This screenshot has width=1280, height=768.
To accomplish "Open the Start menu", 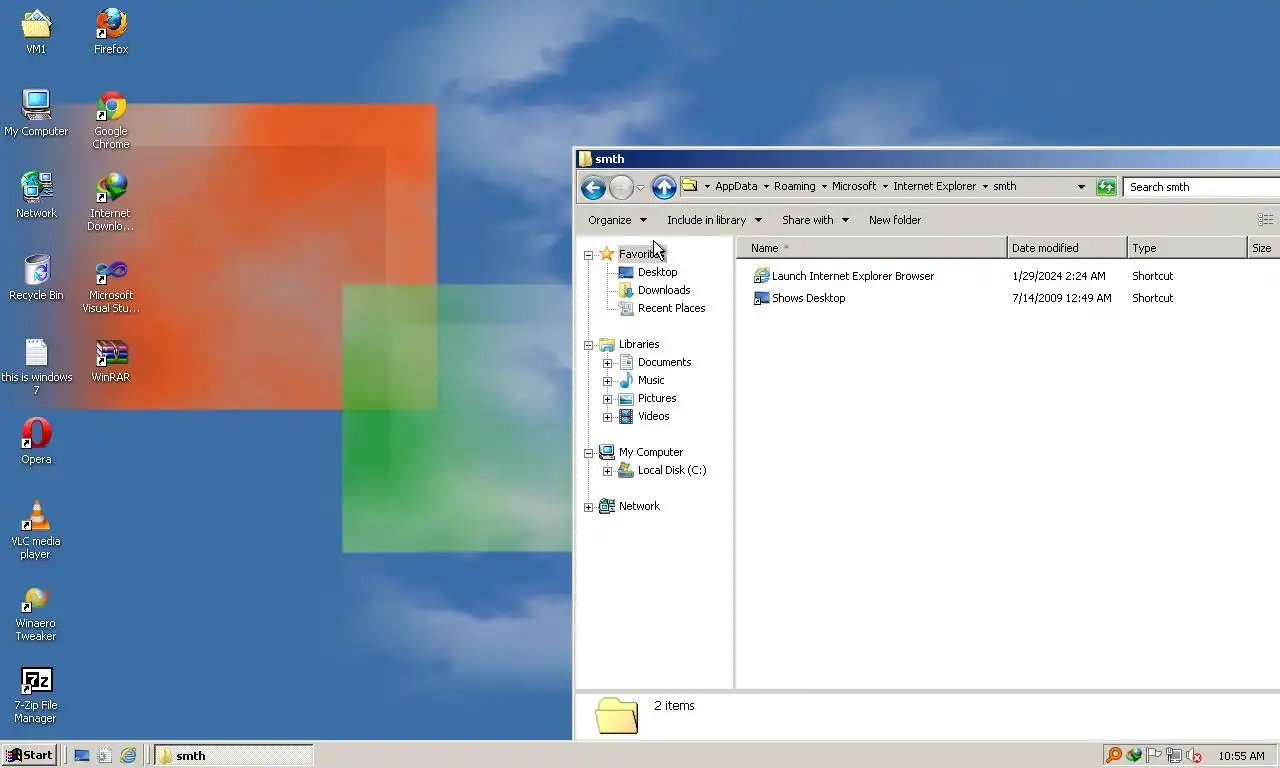I will click(x=28, y=756).
